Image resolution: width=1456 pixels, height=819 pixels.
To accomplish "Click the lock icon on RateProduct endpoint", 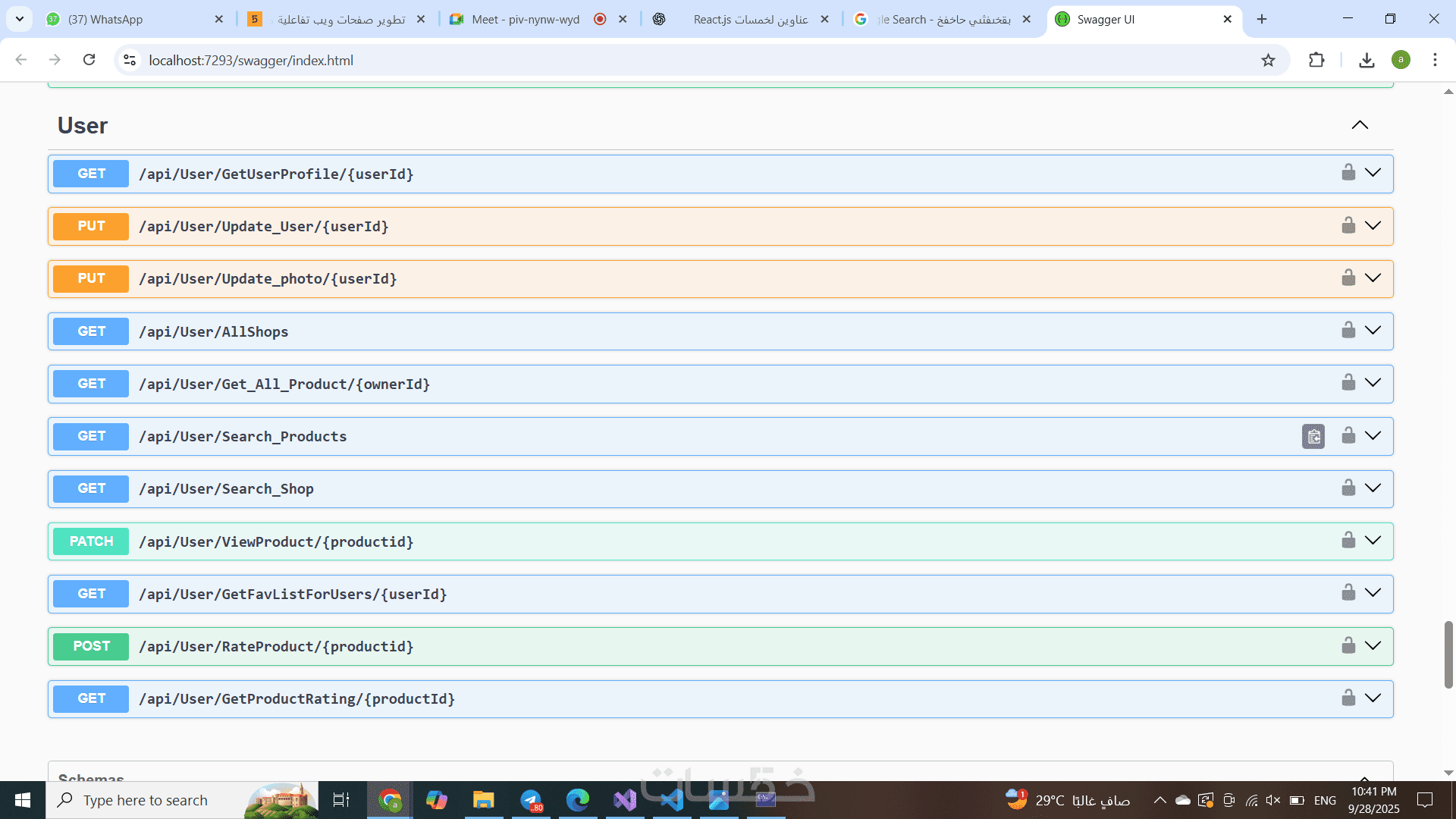I will pos(1348,645).
